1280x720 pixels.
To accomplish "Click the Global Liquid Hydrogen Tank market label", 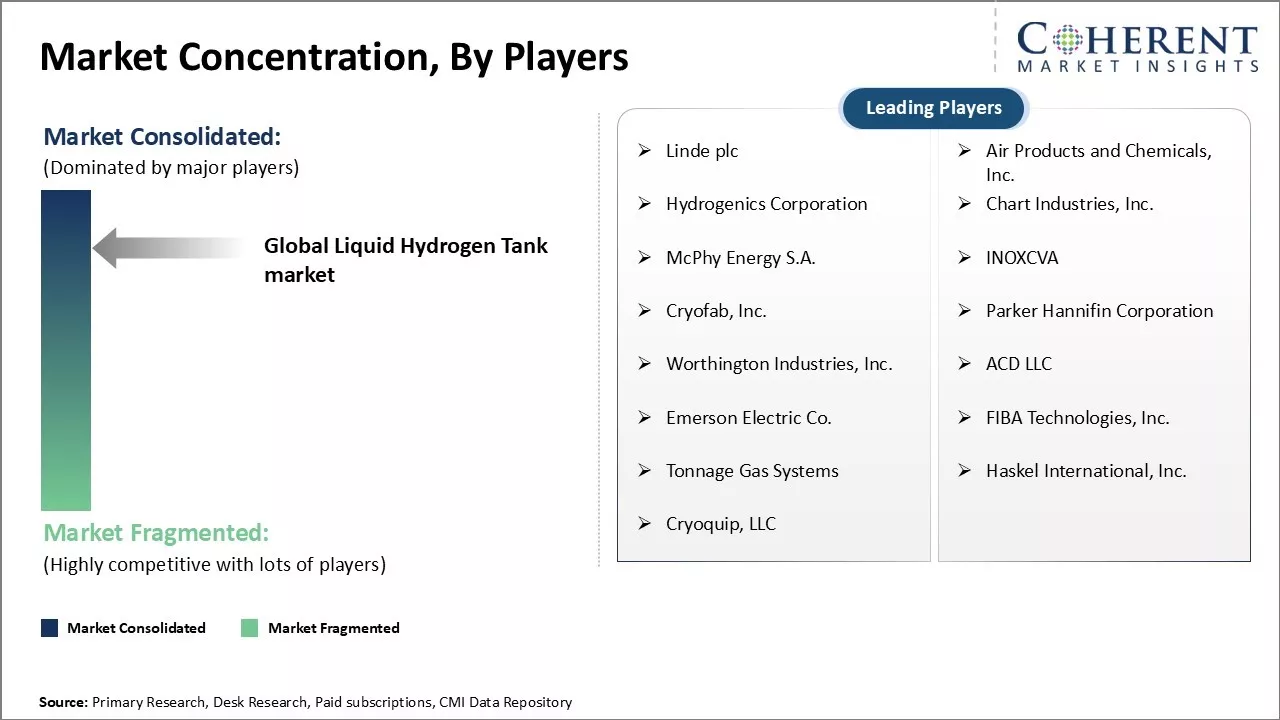I will (x=405, y=260).
